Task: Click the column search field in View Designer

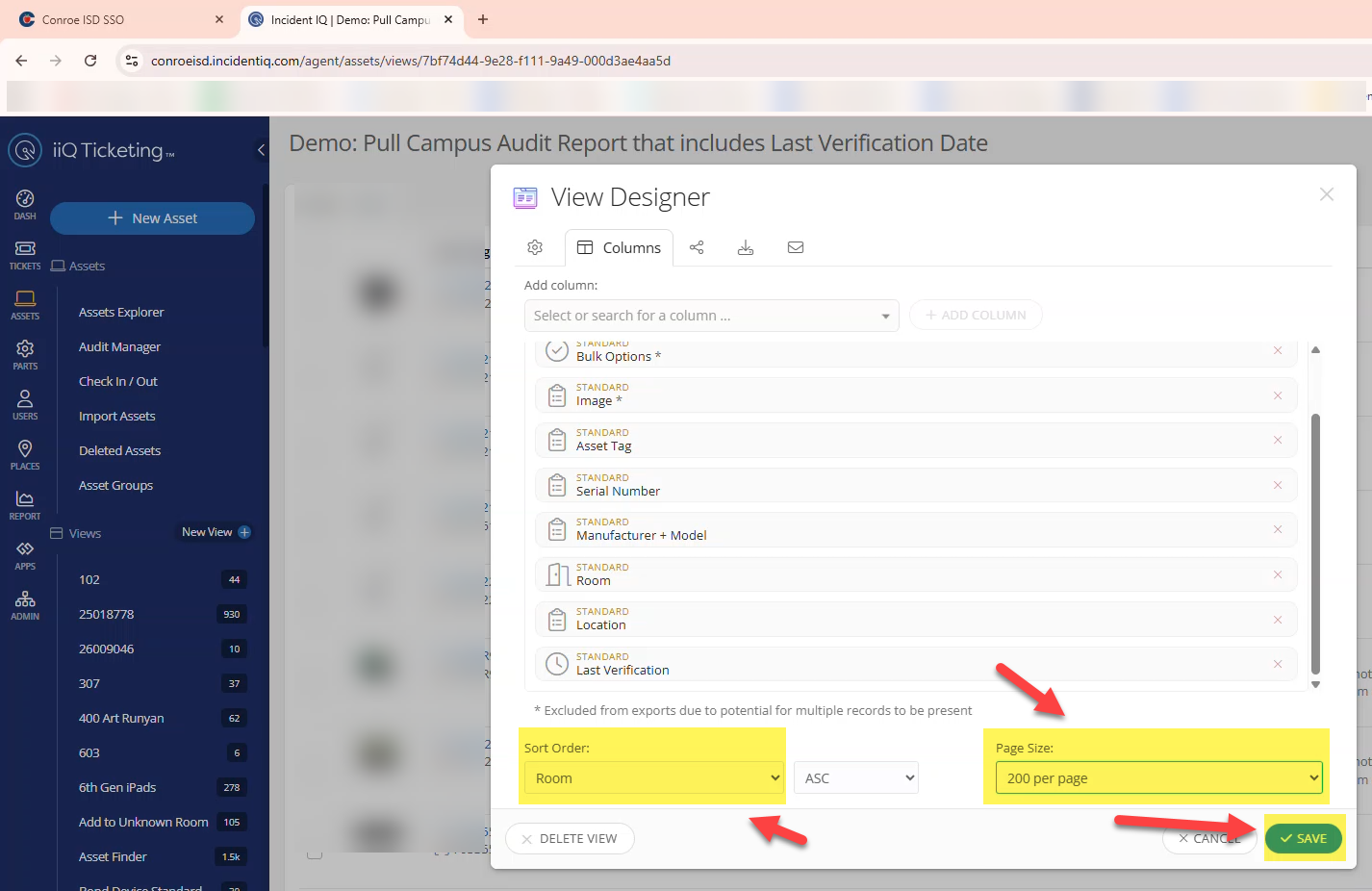Action: 711,315
